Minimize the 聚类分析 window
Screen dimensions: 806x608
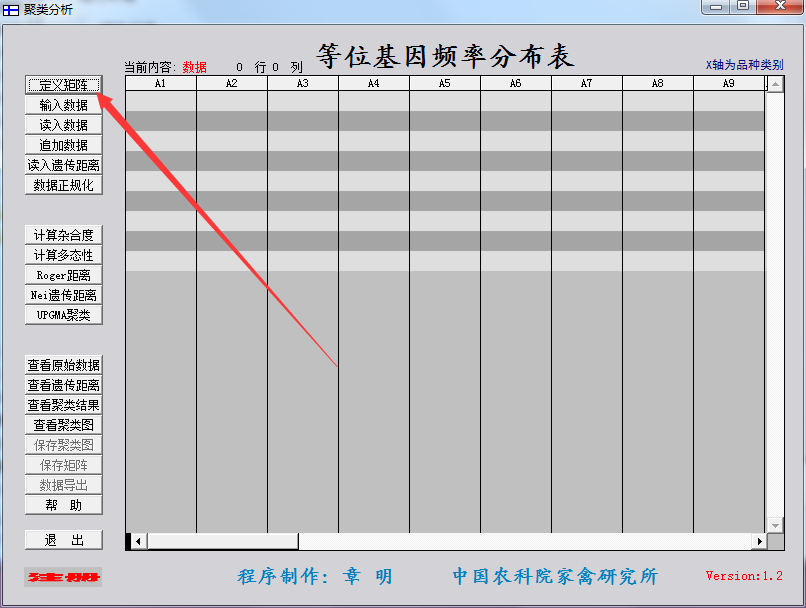[x=717, y=7]
